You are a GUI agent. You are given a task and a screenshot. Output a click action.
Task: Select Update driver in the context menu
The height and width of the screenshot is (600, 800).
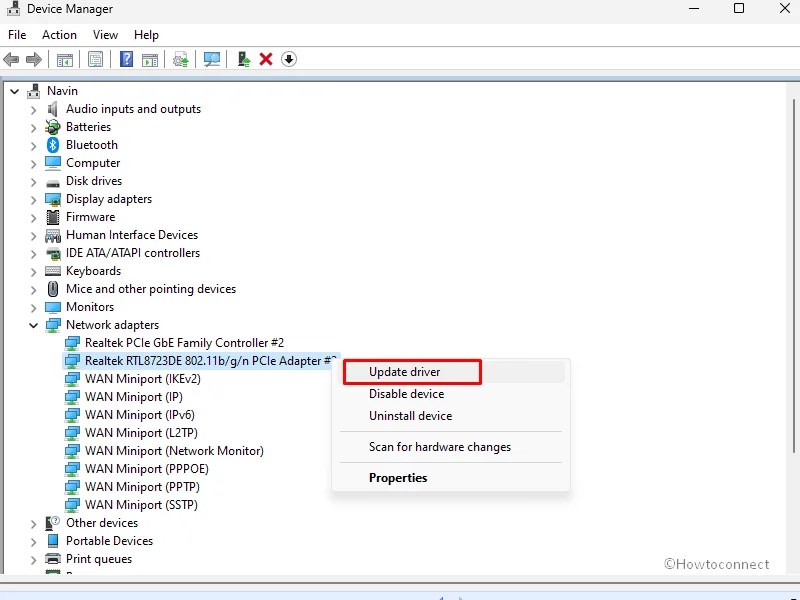(411, 371)
